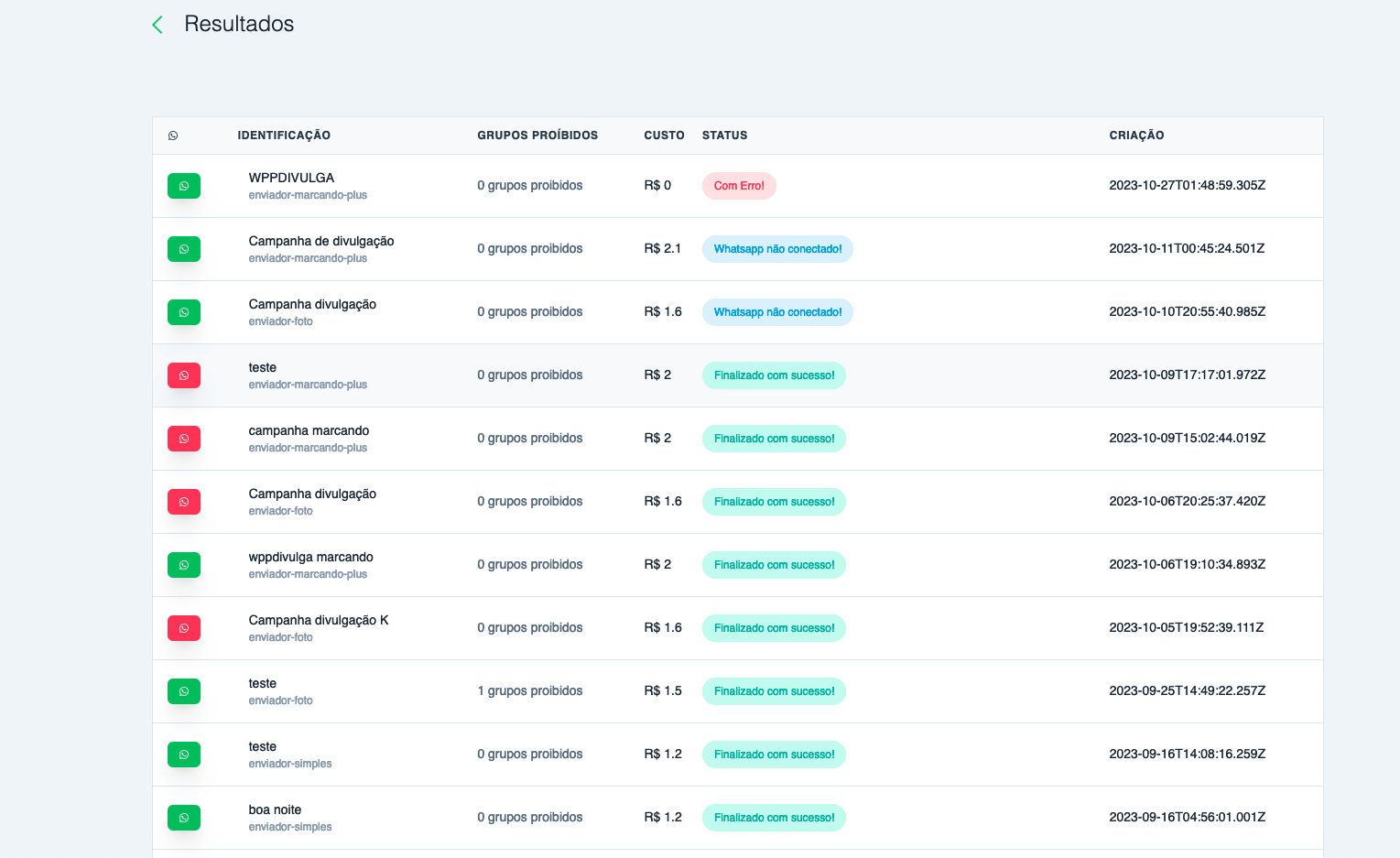
Task: Click the green back arrow beside Resultados
Action: tap(157, 25)
